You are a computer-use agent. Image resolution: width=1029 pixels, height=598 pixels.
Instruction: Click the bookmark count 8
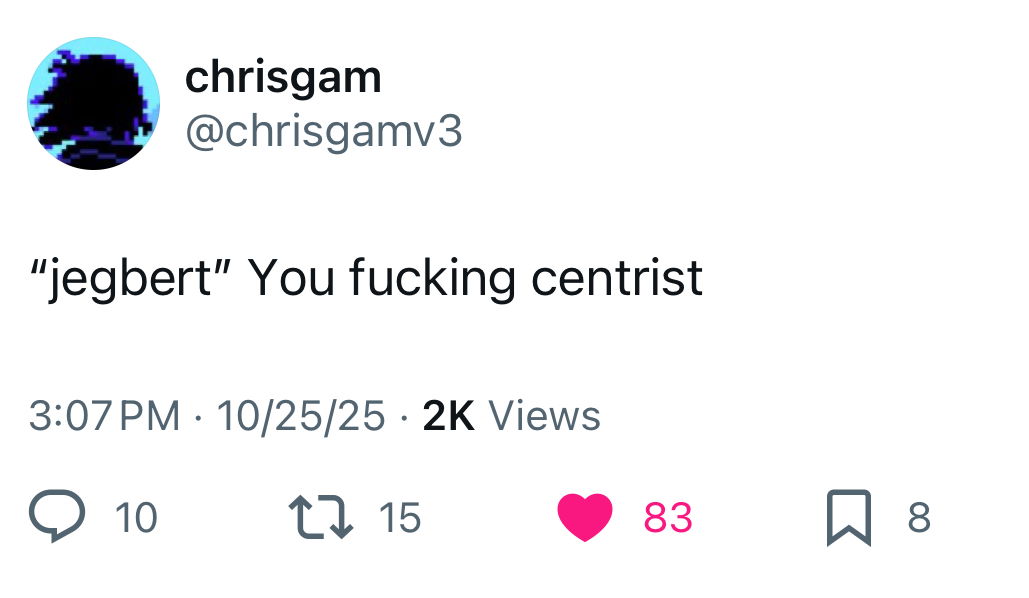coord(919,517)
